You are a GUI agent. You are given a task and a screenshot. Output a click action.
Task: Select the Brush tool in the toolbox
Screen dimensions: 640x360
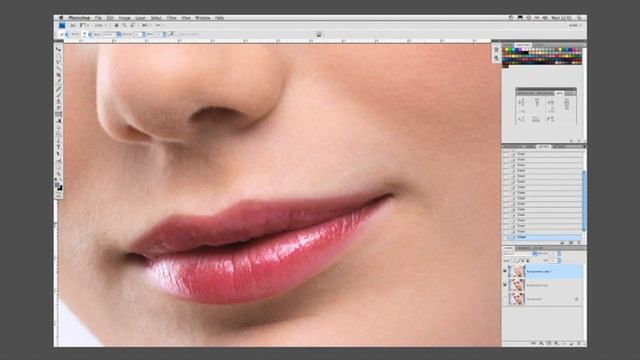(59, 95)
